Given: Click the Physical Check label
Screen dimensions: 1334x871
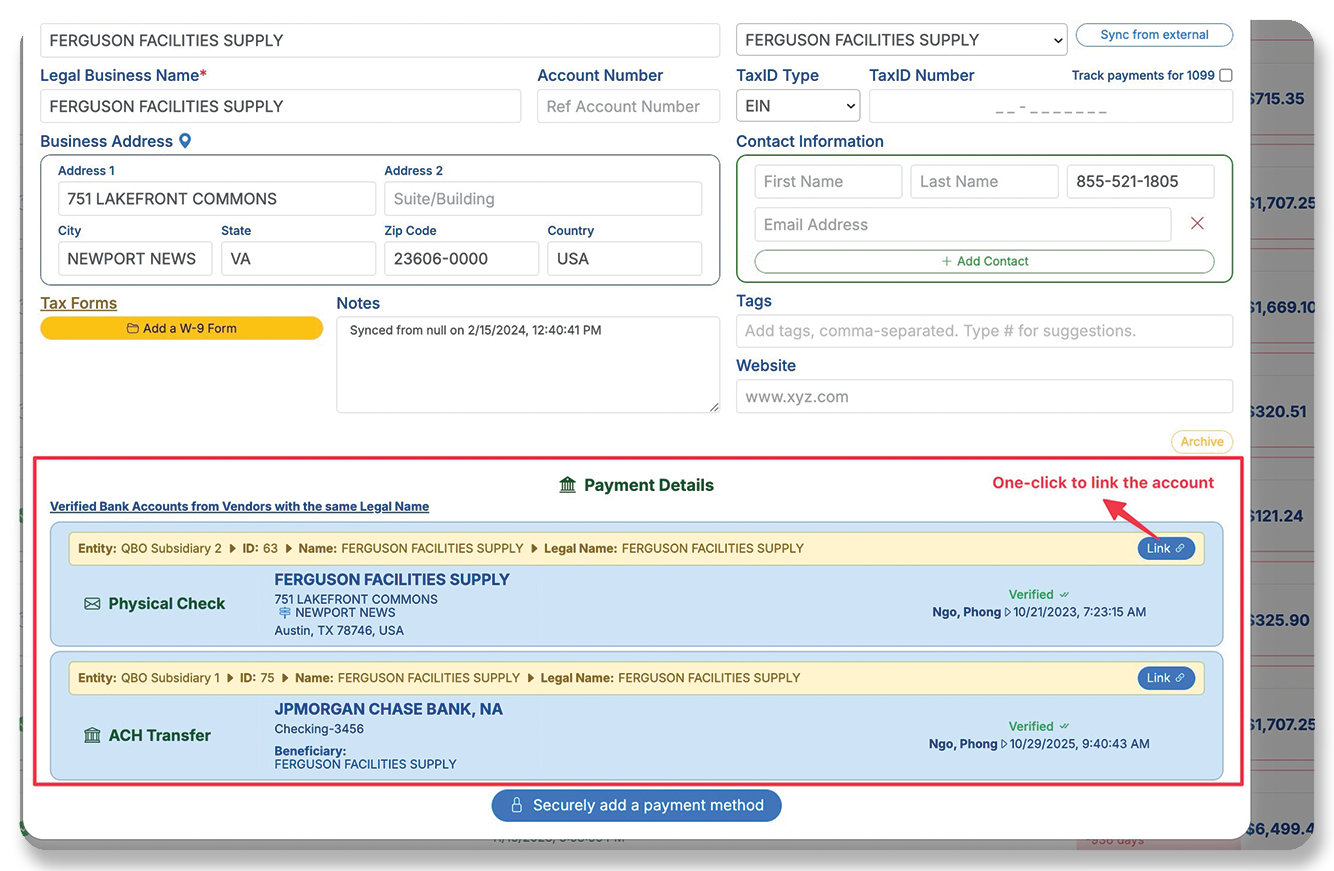Looking at the screenshot, I should click(167, 604).
